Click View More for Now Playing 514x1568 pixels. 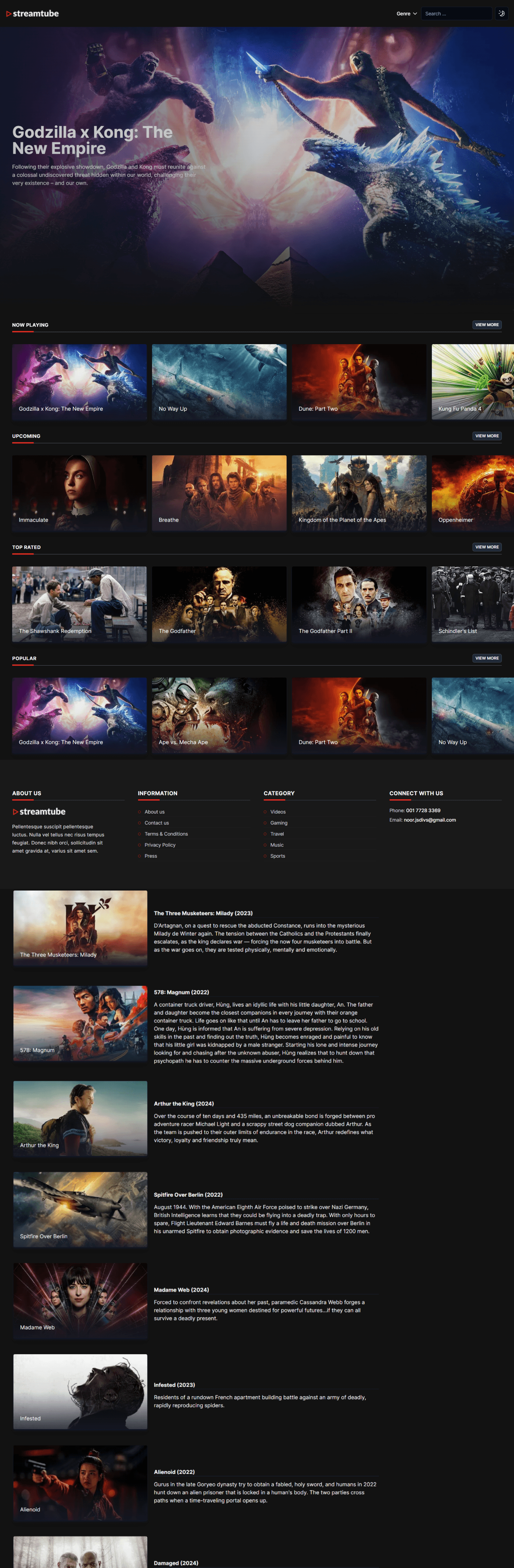point(487,324)
